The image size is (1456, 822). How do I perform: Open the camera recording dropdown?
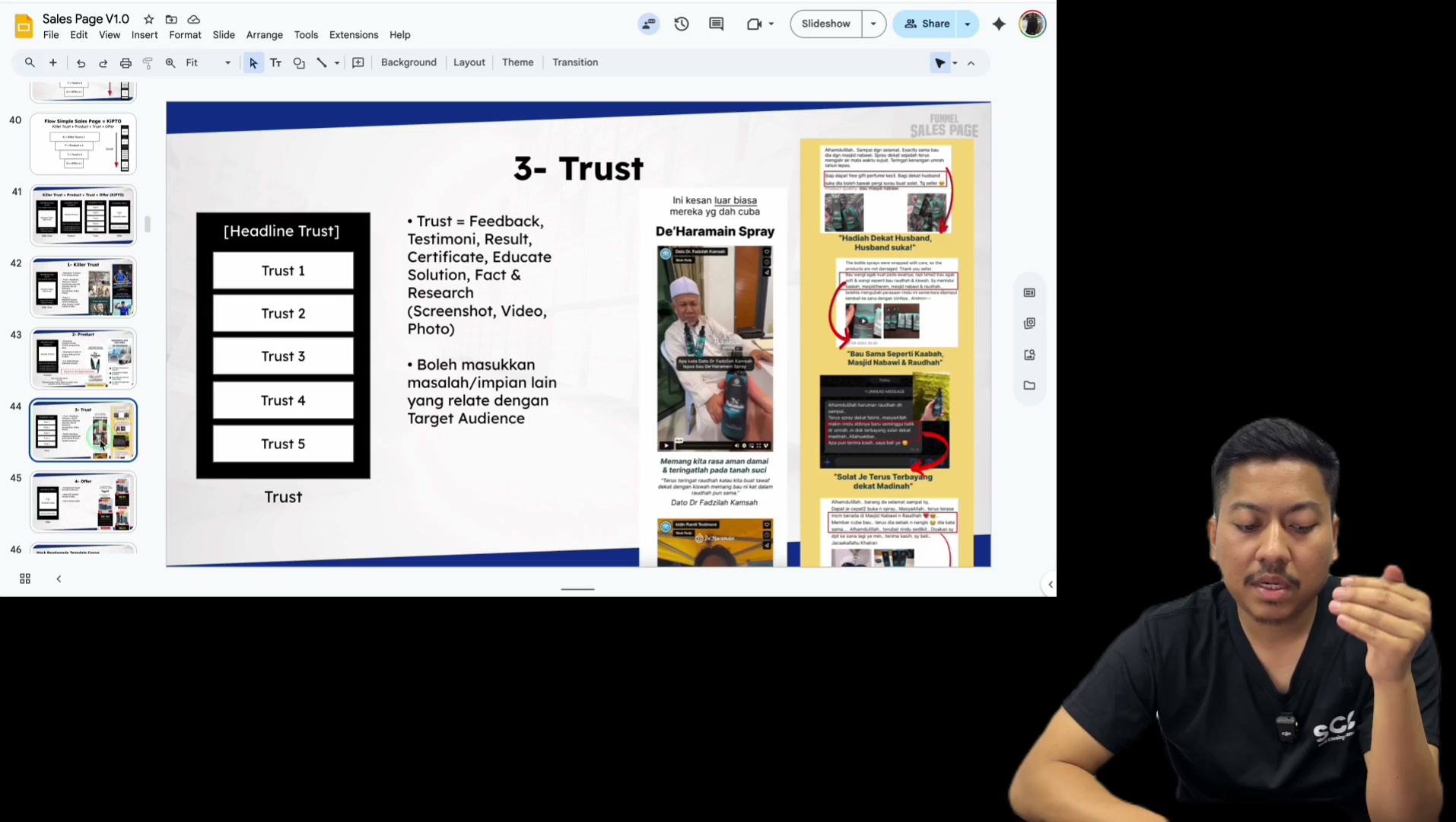click(760, 24)
